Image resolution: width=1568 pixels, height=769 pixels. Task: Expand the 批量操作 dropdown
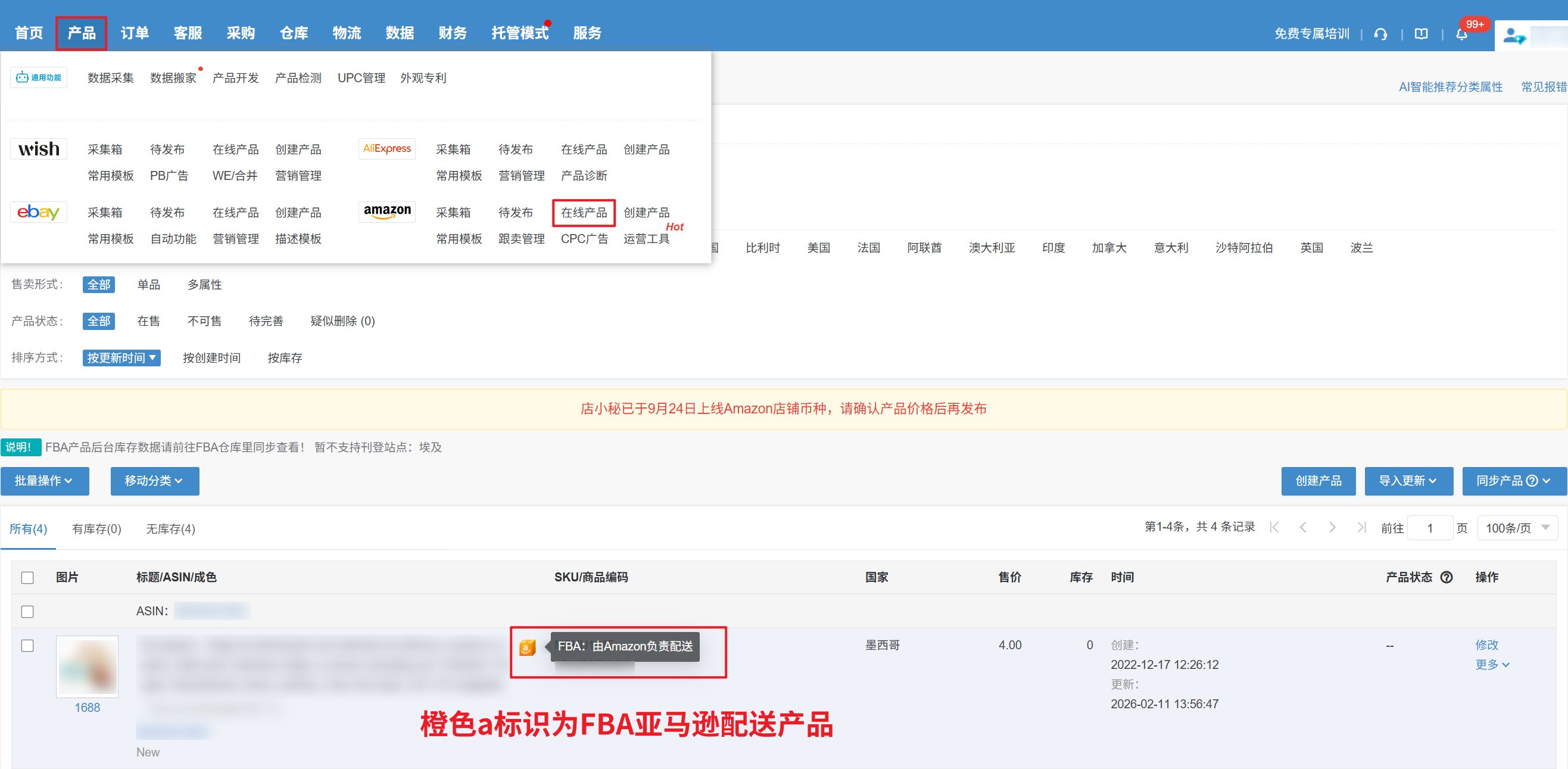(x=45, y=481)
